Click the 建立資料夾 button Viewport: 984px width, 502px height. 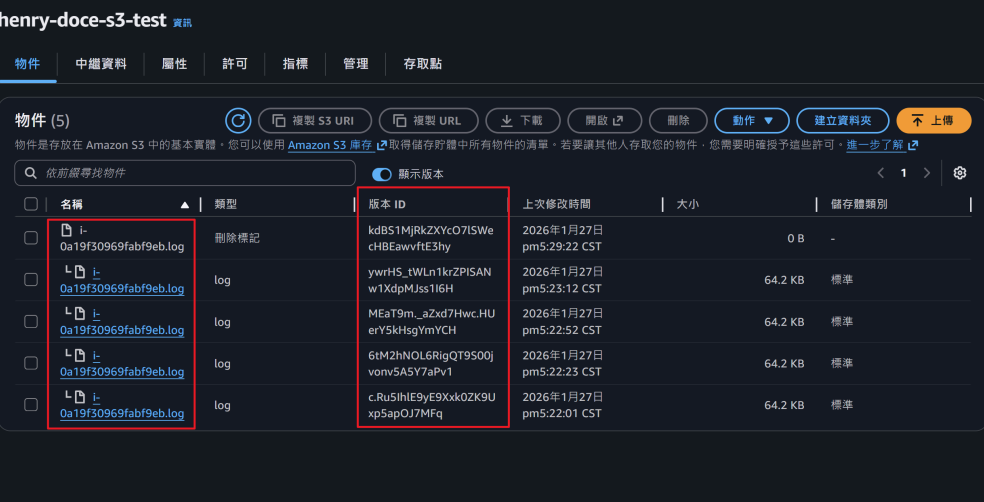[x=843, y=120]
